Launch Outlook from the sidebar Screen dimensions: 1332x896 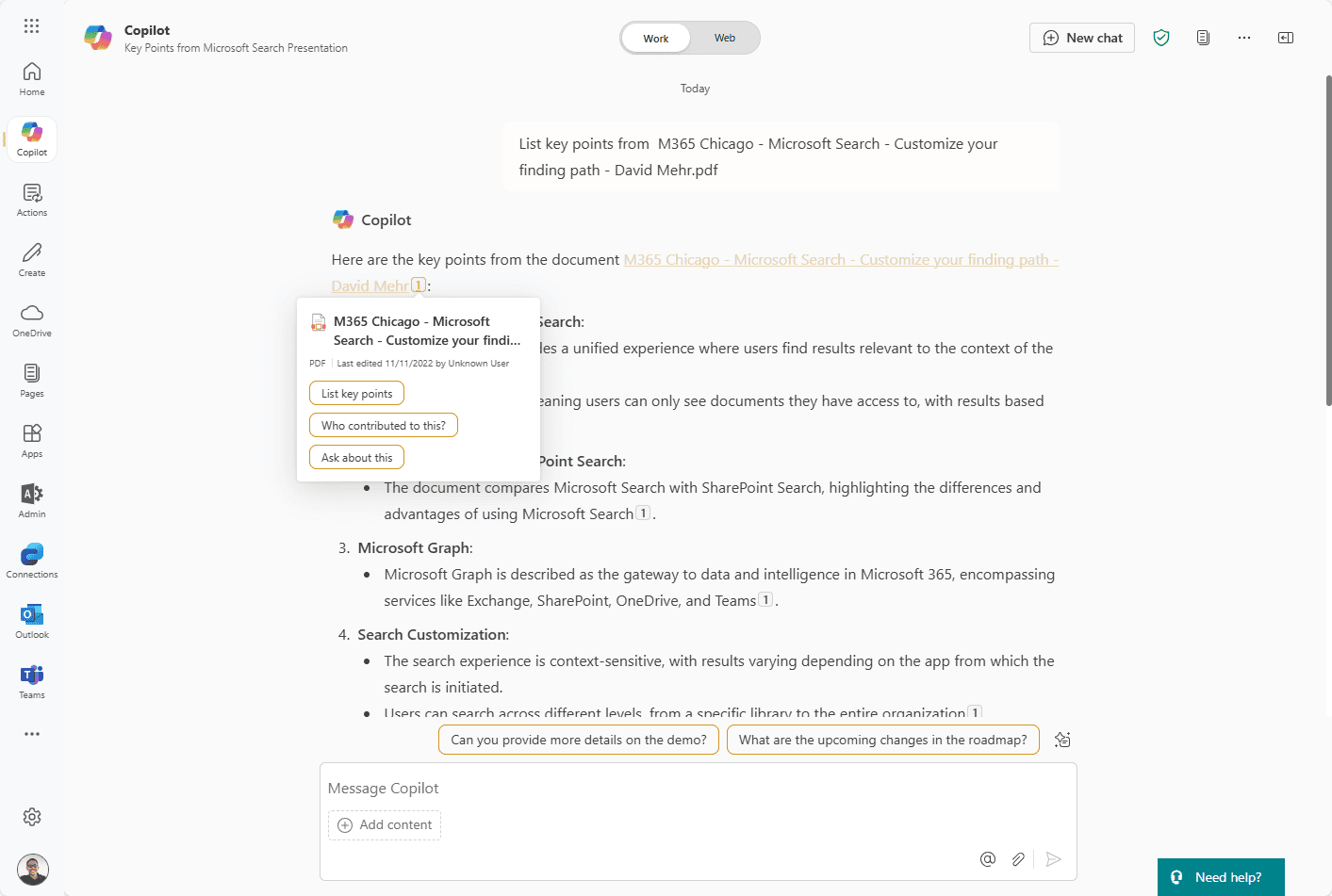pyautogui.click(x=32, y=622)
